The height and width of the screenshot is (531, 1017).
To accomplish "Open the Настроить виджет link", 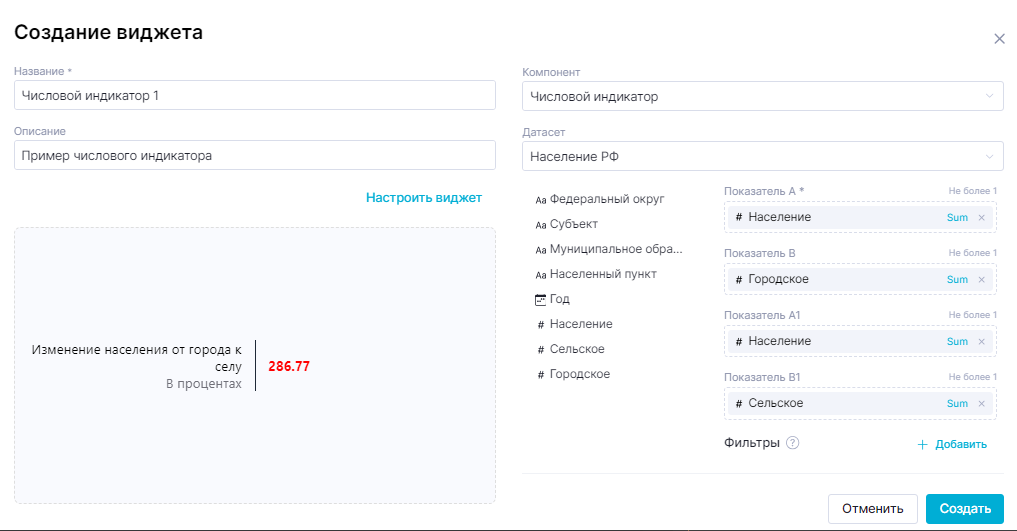I will click(424, 198).
